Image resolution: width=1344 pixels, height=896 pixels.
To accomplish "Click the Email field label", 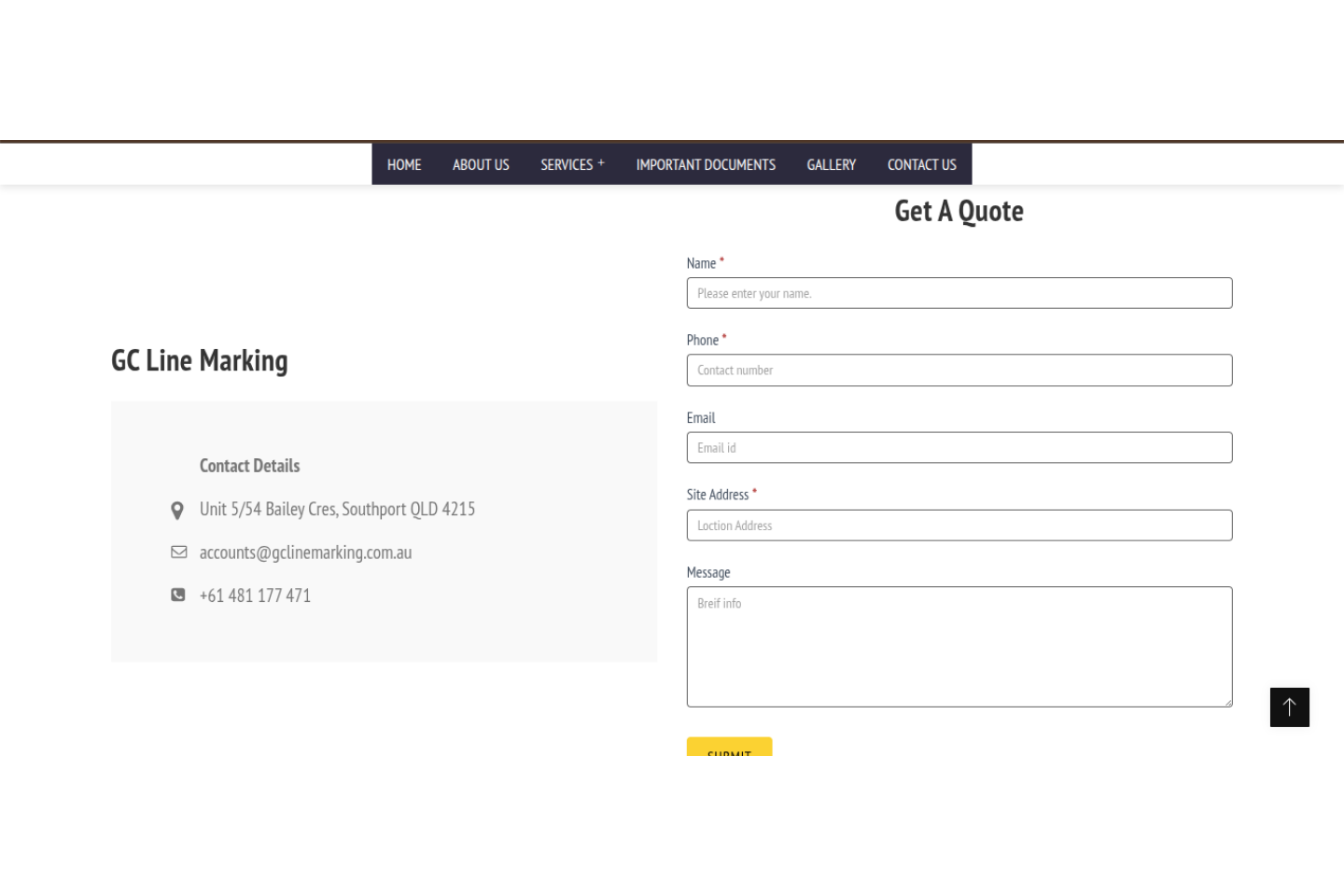I will coord(701,418).
